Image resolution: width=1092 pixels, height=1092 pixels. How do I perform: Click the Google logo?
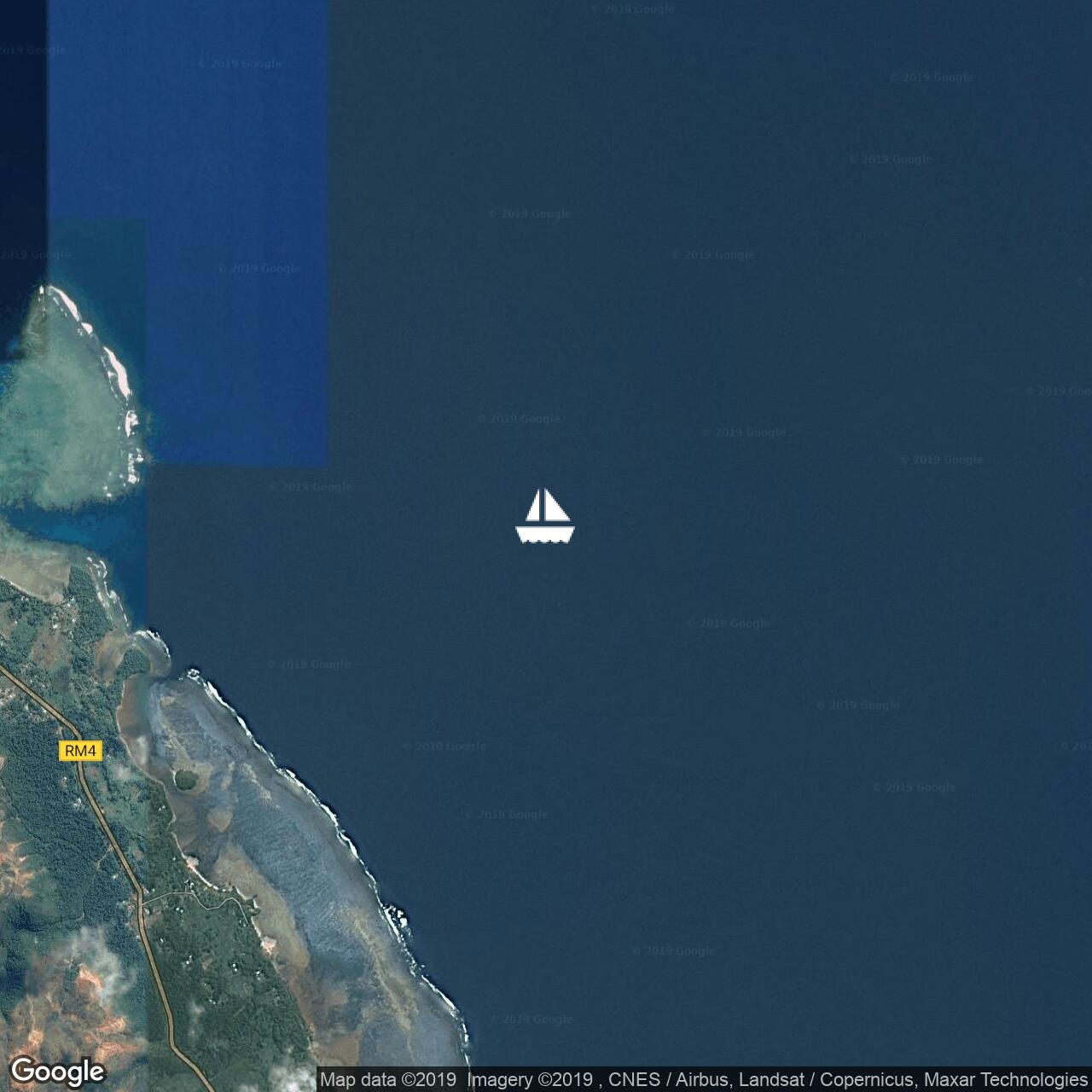[x=57, y=1072]
